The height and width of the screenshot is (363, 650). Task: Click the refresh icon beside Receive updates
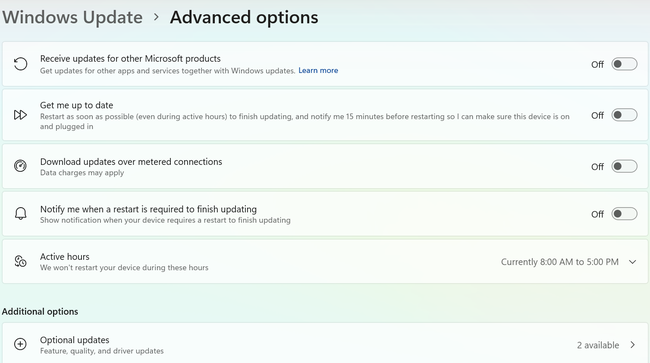20,64
